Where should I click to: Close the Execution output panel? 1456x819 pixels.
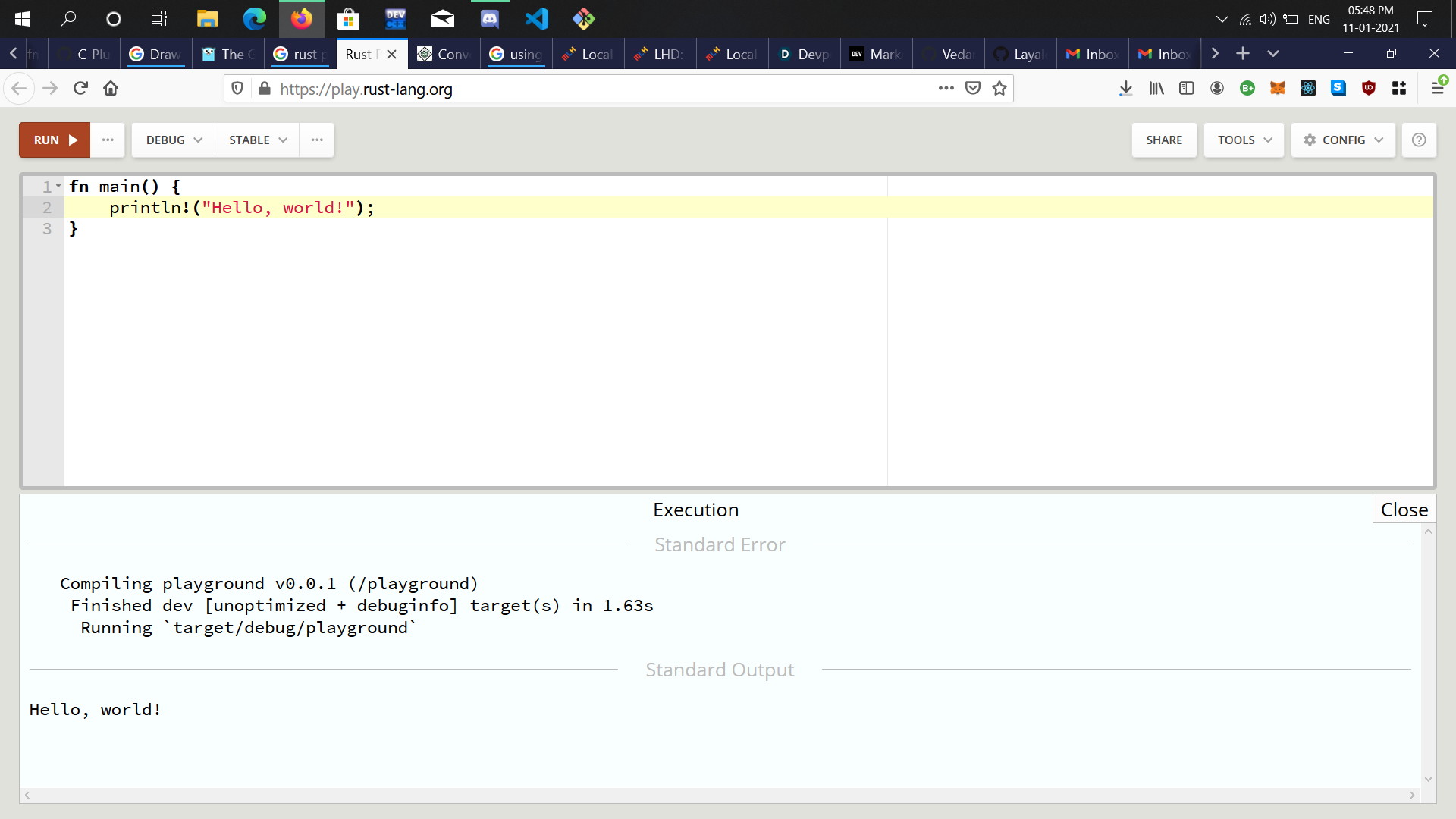1404,510
